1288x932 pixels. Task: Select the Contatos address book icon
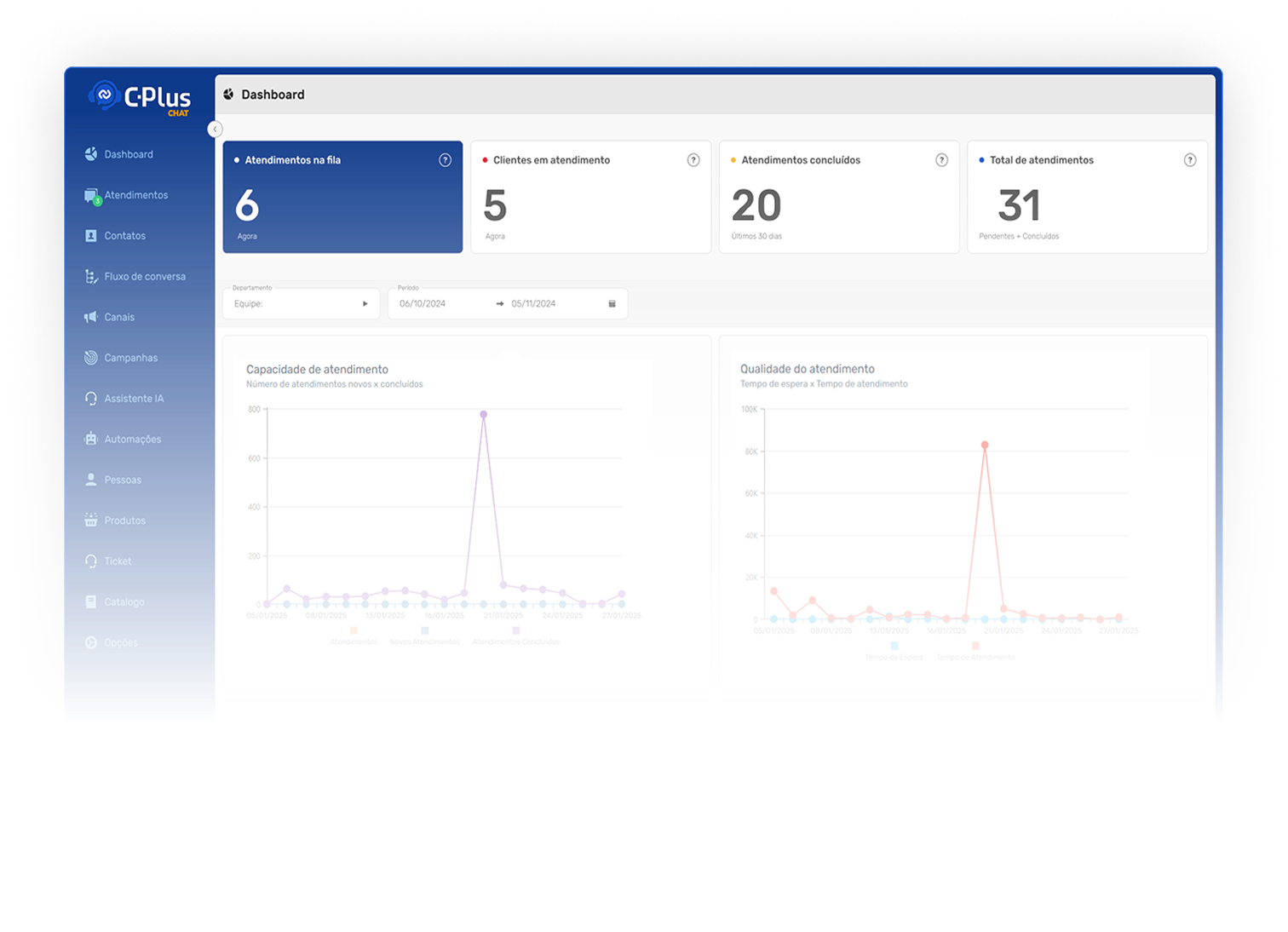coord(91,236)
